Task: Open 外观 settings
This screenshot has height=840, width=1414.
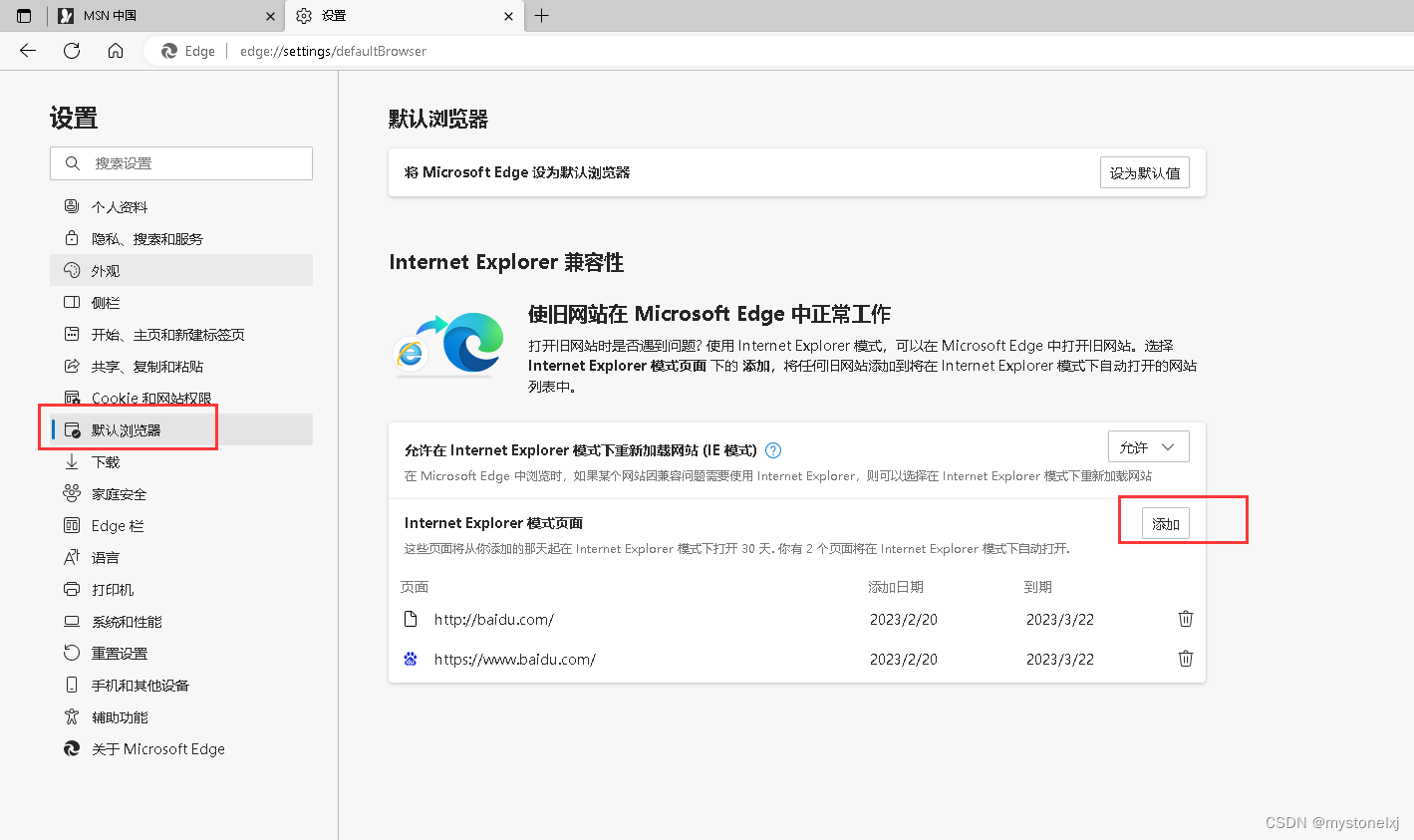Action: tap(181, 271)
